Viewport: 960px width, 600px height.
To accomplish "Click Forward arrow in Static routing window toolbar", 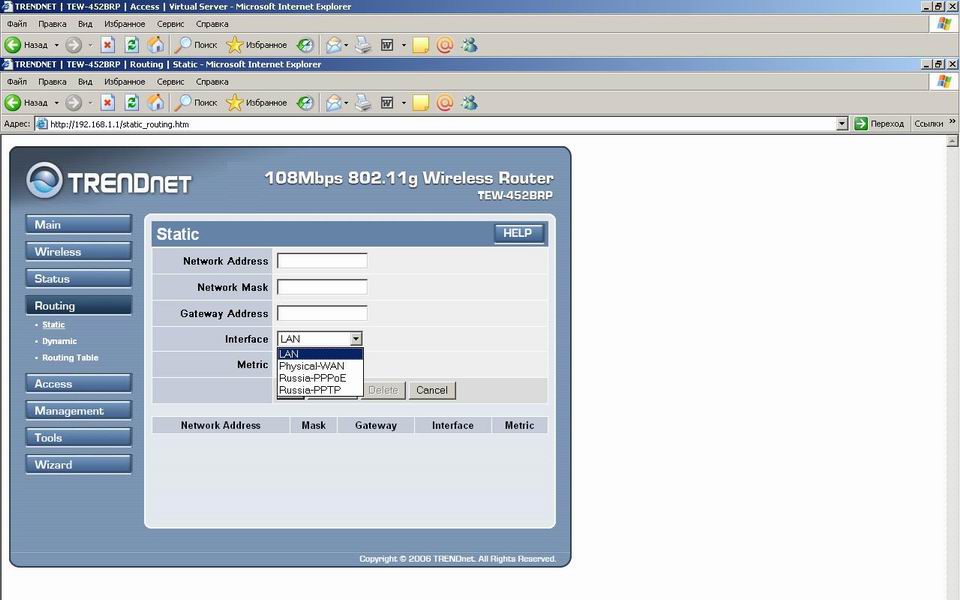I will point(73,102).
